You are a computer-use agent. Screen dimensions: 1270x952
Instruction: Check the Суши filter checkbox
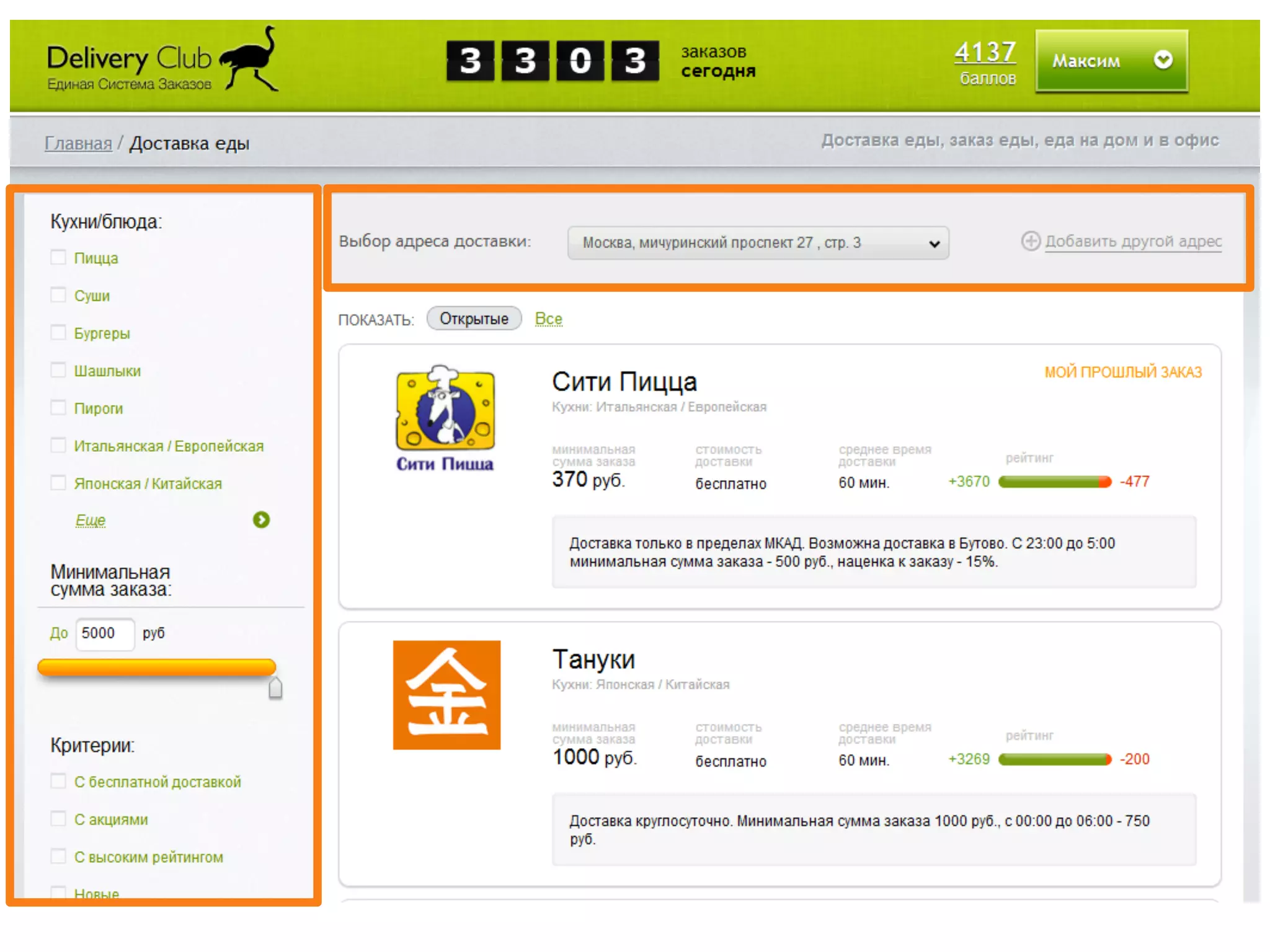58,295
